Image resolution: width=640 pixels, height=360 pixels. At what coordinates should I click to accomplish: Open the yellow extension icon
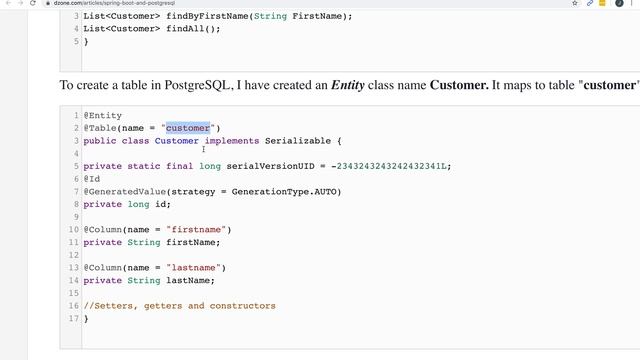(602, 3)
